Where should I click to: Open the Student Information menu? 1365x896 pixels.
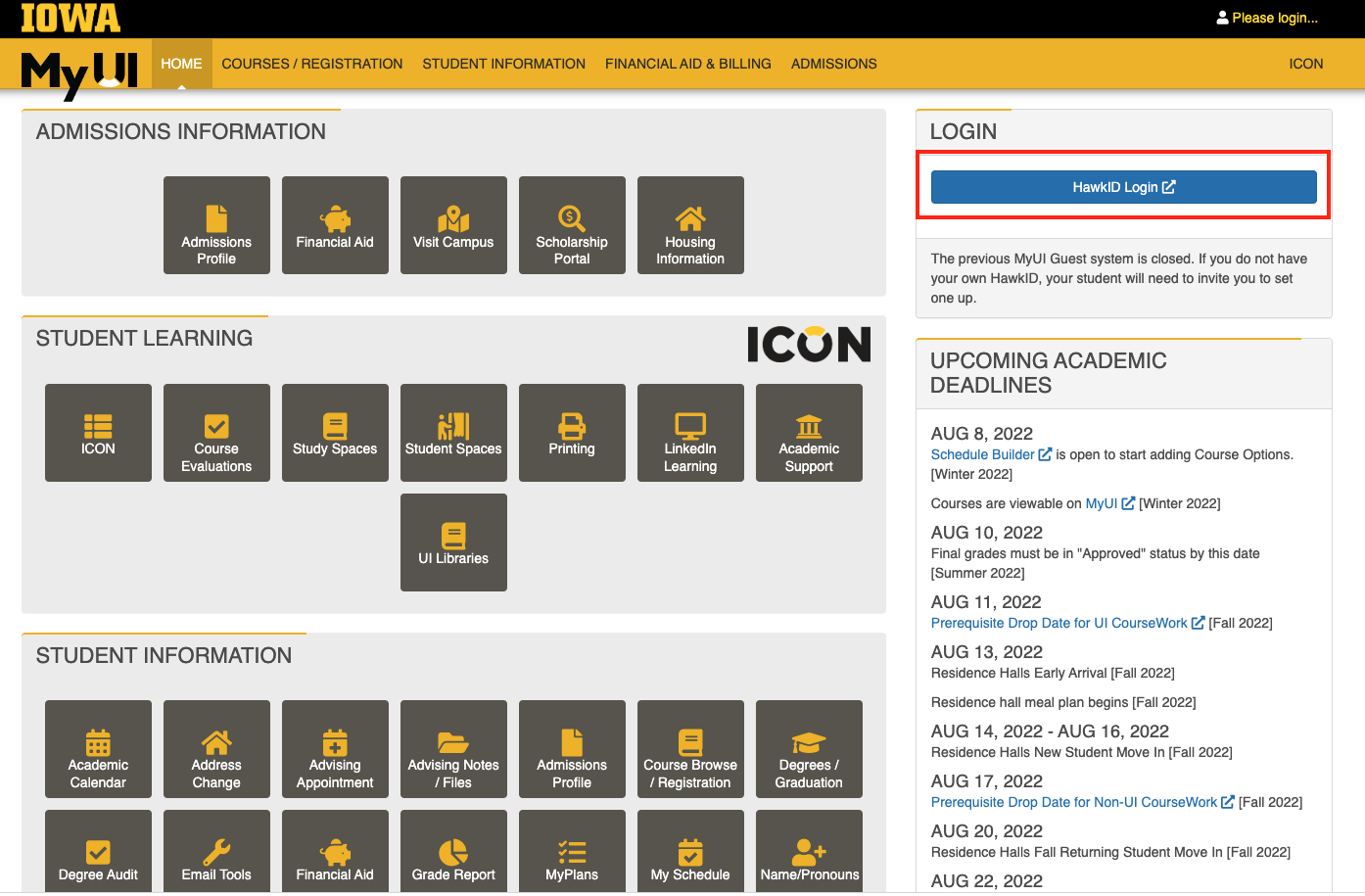[504, 64]
